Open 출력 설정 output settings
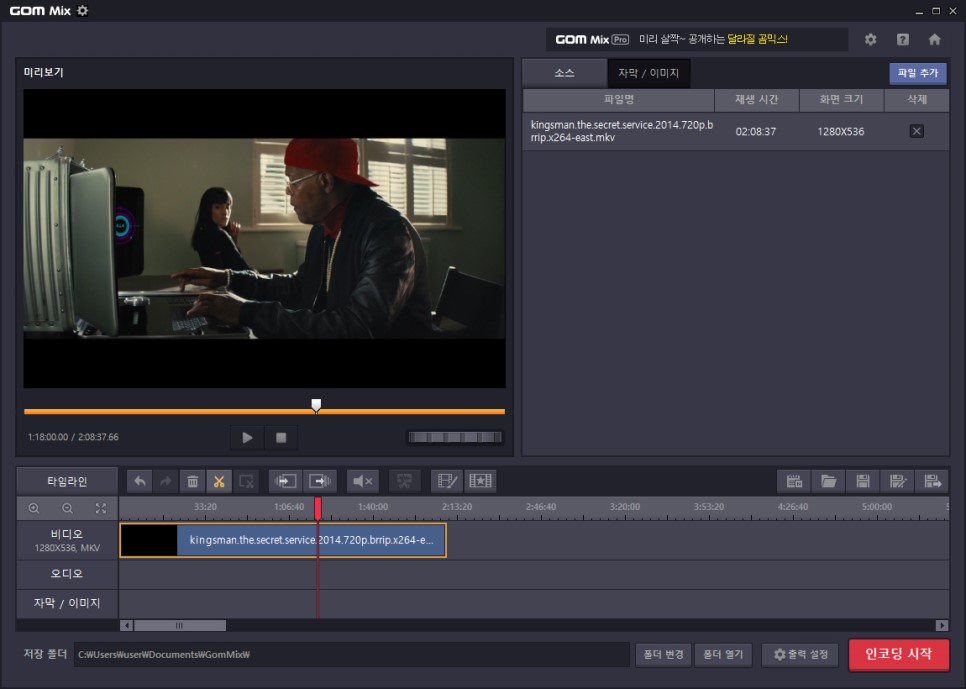This screenshot has width=966, height=689. point(800,654)
